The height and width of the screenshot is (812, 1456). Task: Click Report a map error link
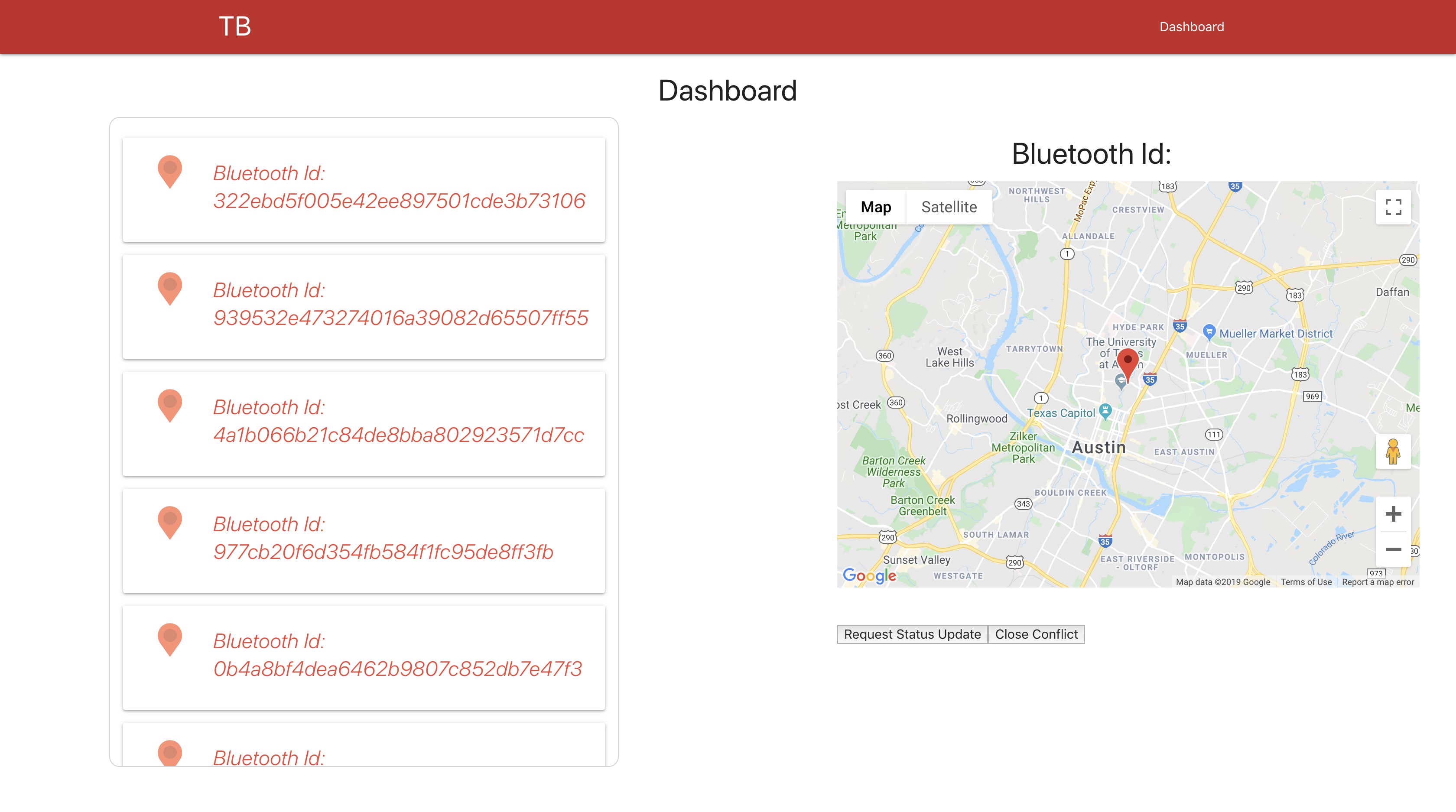tap(1378, 582)
